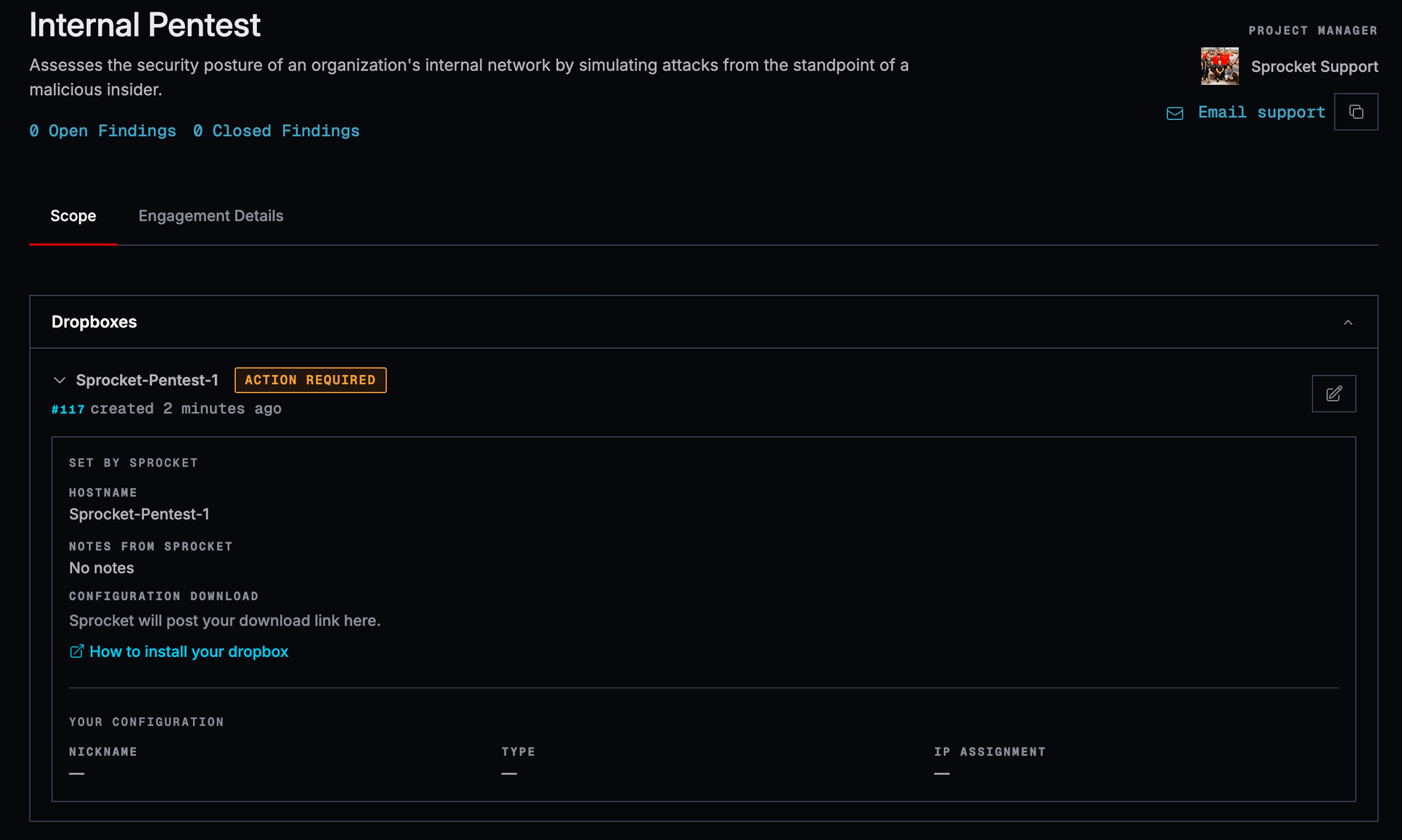
Task: Open the 0 Closed Findings link
Action: pyautogui.click(x=276, y=131)
